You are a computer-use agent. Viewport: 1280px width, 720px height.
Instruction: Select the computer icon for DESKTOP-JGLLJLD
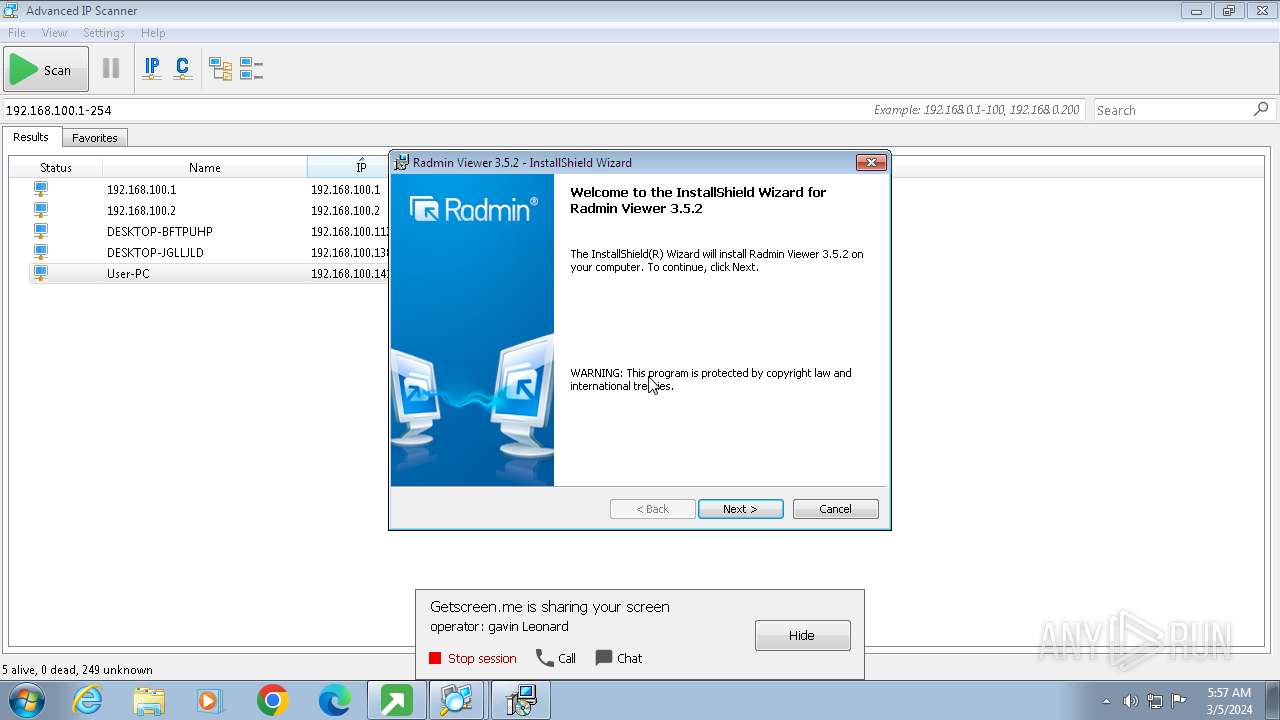[x=41, y=252]
